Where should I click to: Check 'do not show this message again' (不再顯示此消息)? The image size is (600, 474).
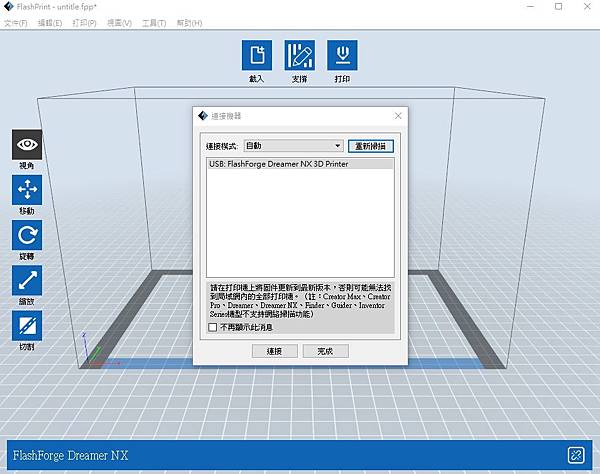[213, 327]
